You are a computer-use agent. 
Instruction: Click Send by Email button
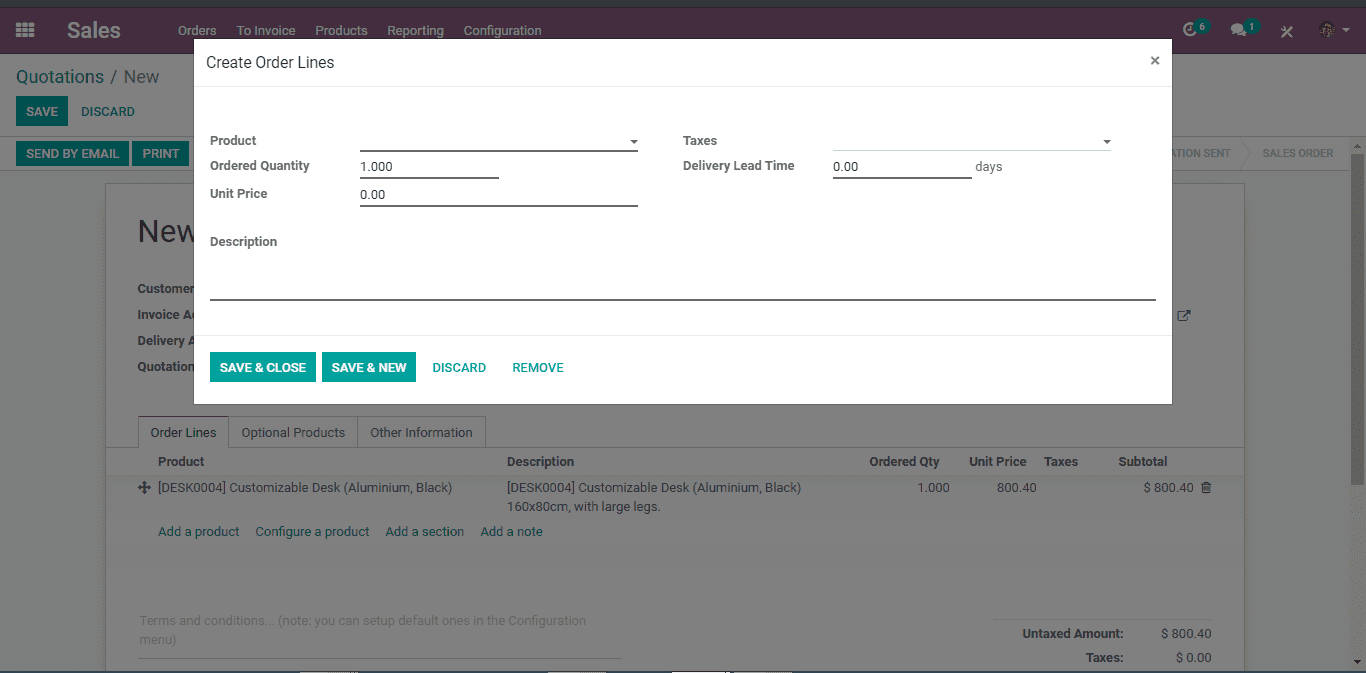(x=72, y=153)
